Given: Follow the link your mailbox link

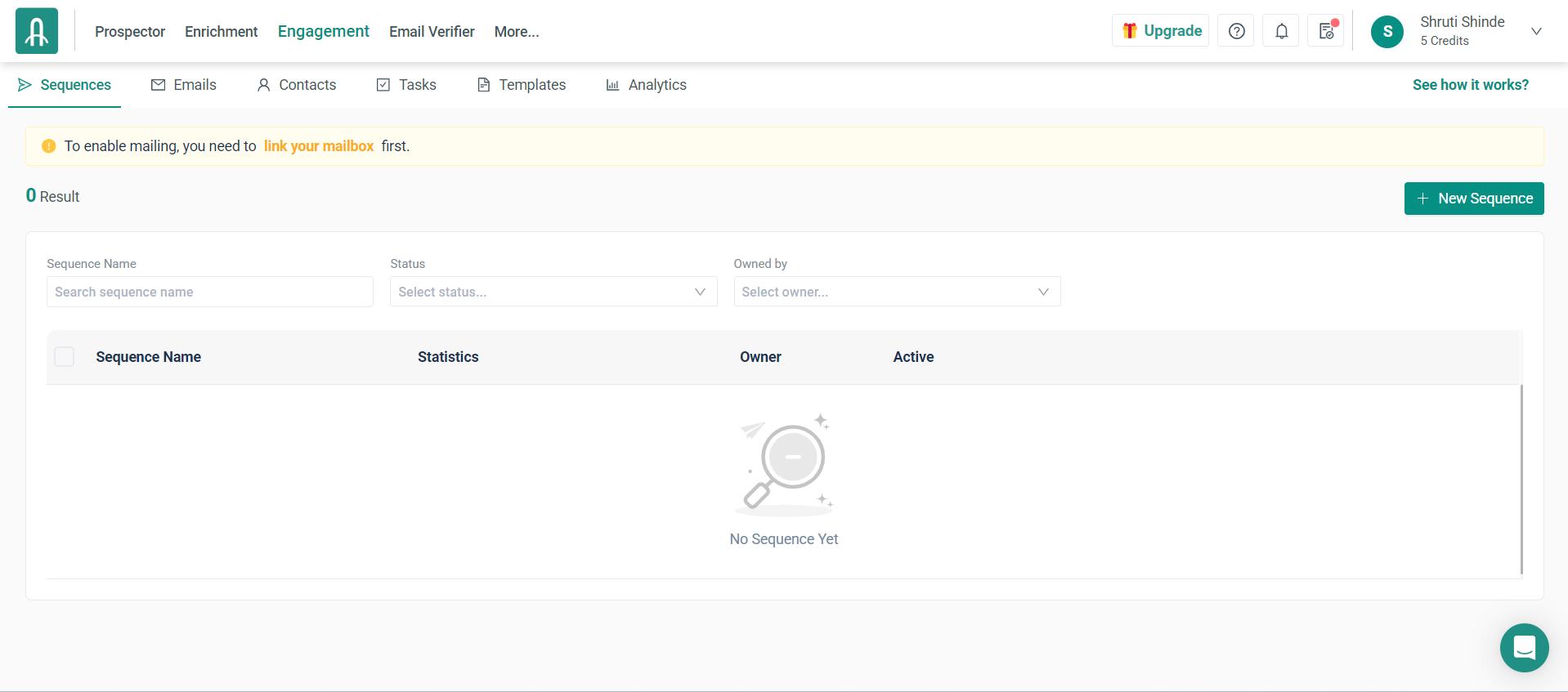Looking at the screenshot, I should pos(318,146).
